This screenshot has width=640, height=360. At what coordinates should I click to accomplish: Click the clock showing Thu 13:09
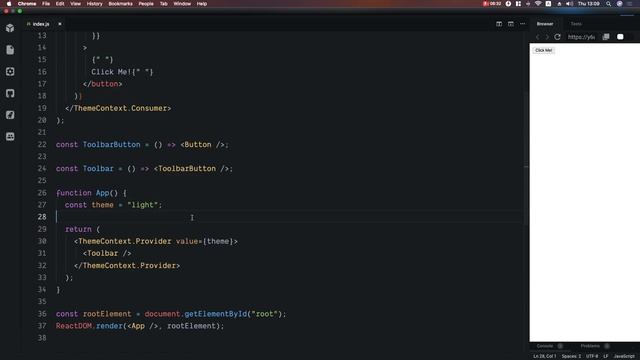click(x=589, y=4)
